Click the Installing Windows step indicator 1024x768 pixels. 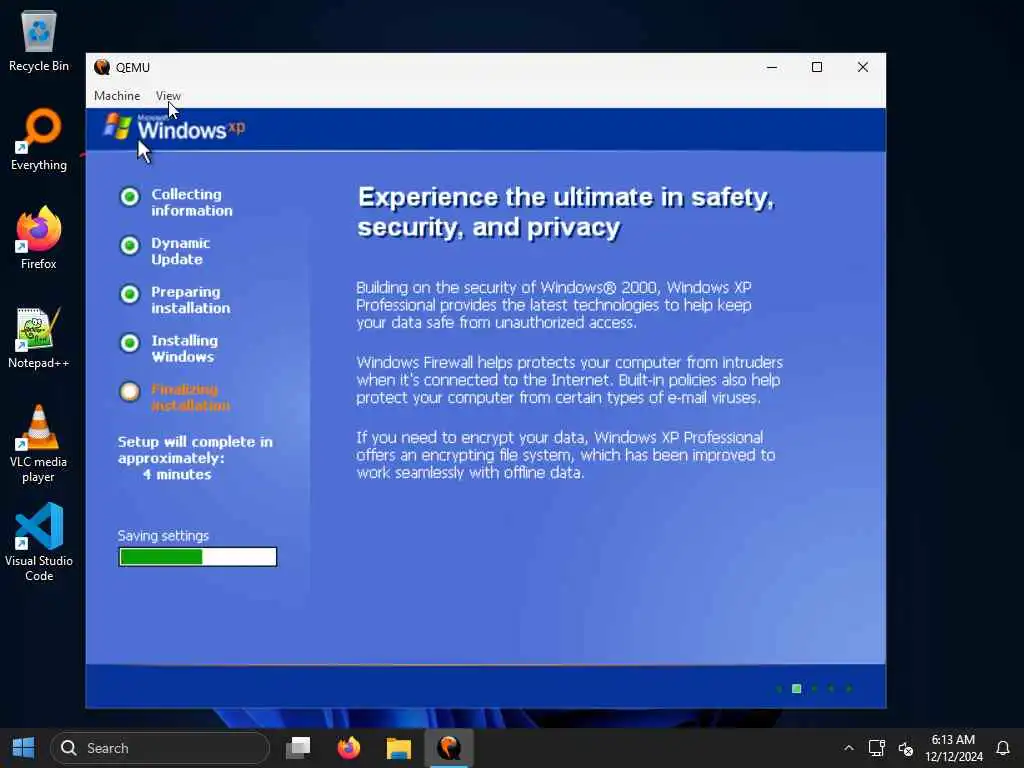pyautogui.click(x=130, y=343)
